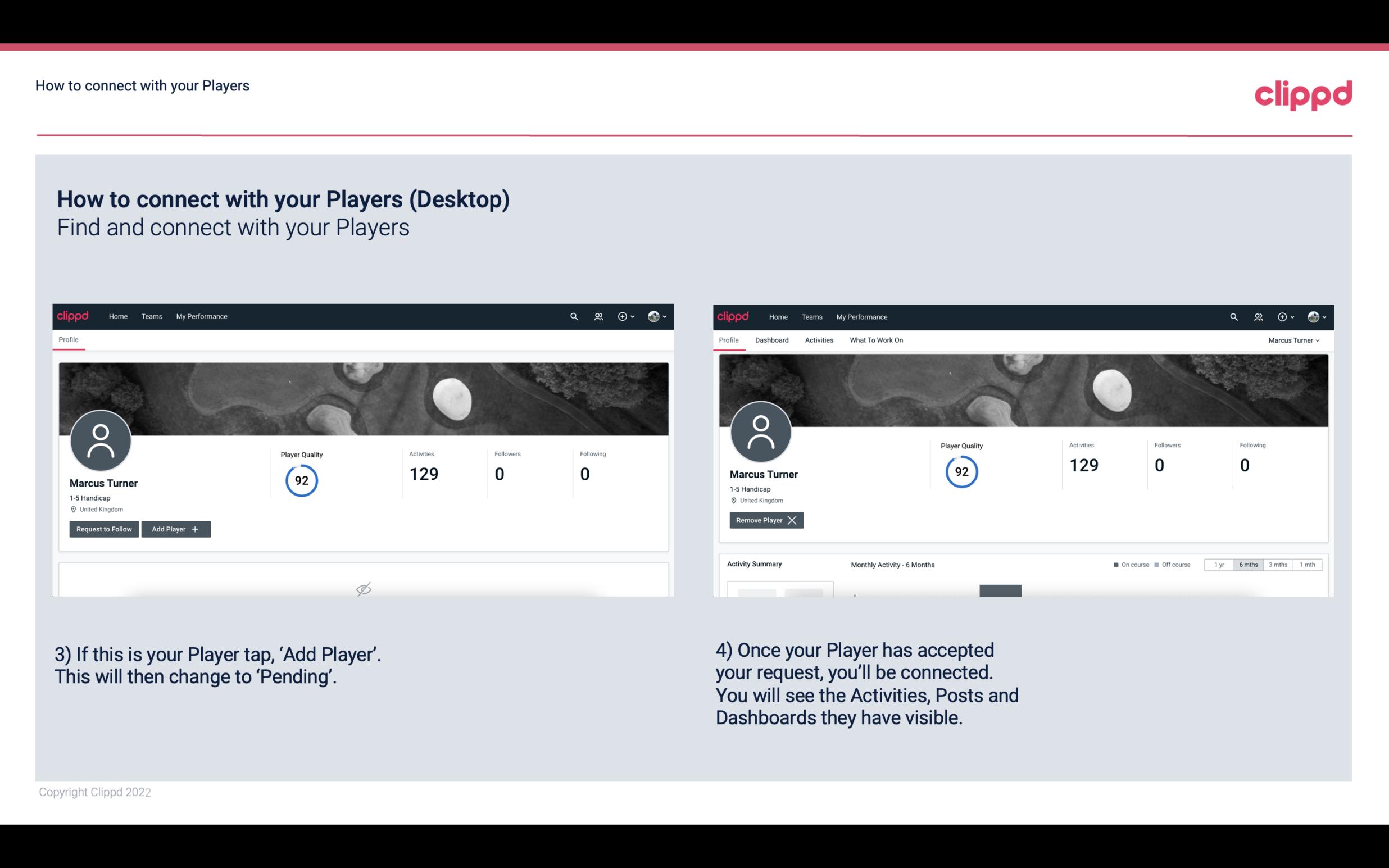Screen dimensions: 1389x868
Task: Select the 'Profile' tab in left panel
Action: (x=68, y=340)
